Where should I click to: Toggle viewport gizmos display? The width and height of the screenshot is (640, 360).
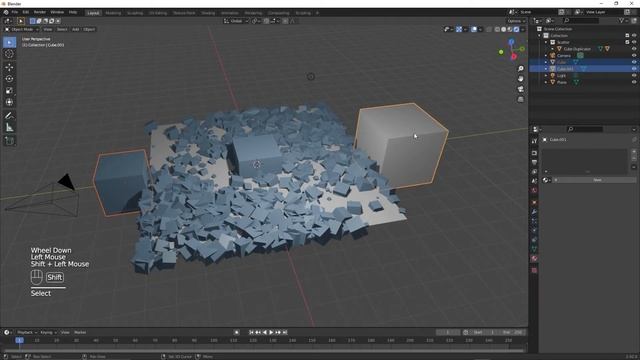click(x=459, y=29)
